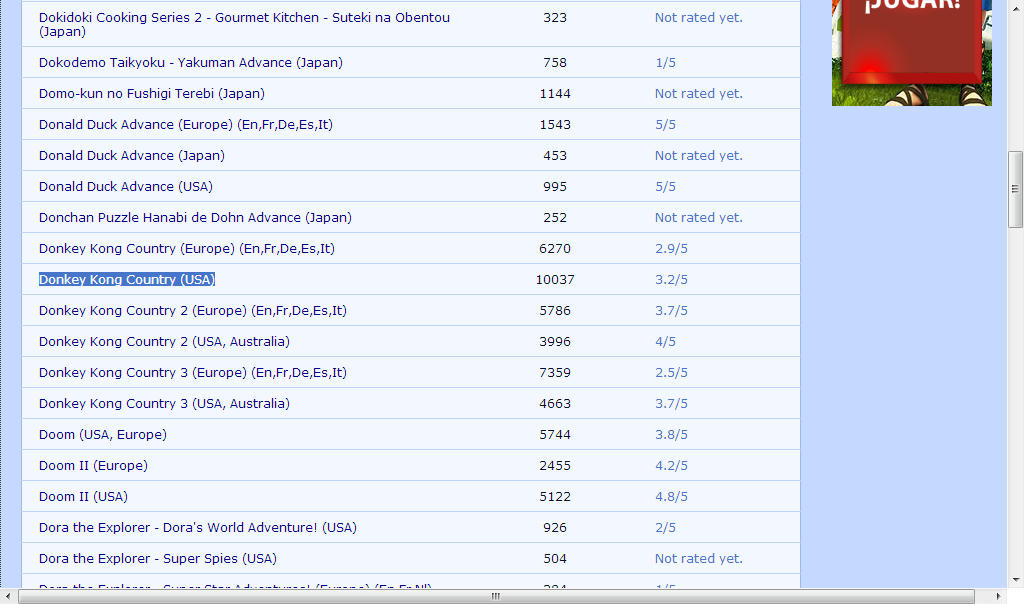Viewport: 1024px width, 604px height.
Task: Click the horizontal scrollbar left arrow
Action: (8, 596)
